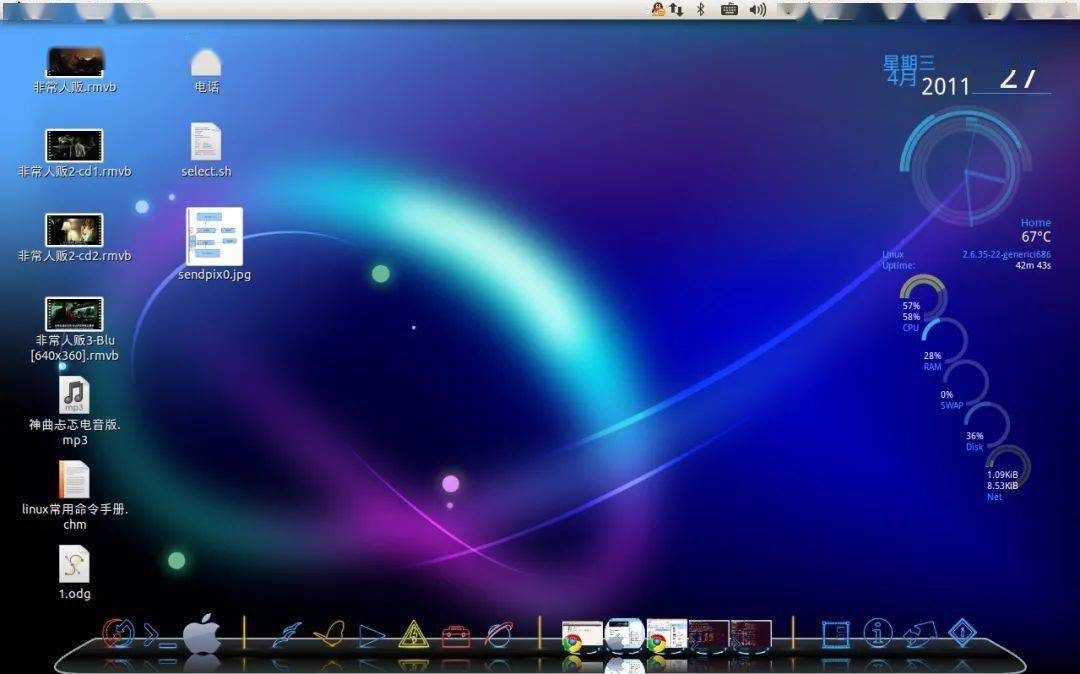Viewport: 1080px width, 674px height.
Task: Click the keyboard indicator in top panel
Action: click(x=729, y=10)
